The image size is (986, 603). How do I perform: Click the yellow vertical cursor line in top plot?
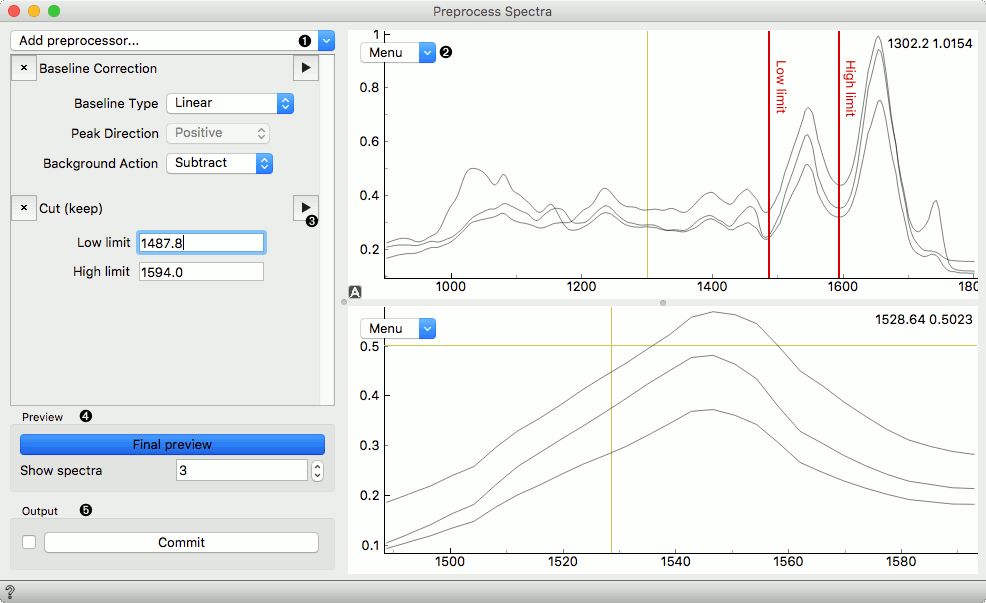[x=647, y=154]
